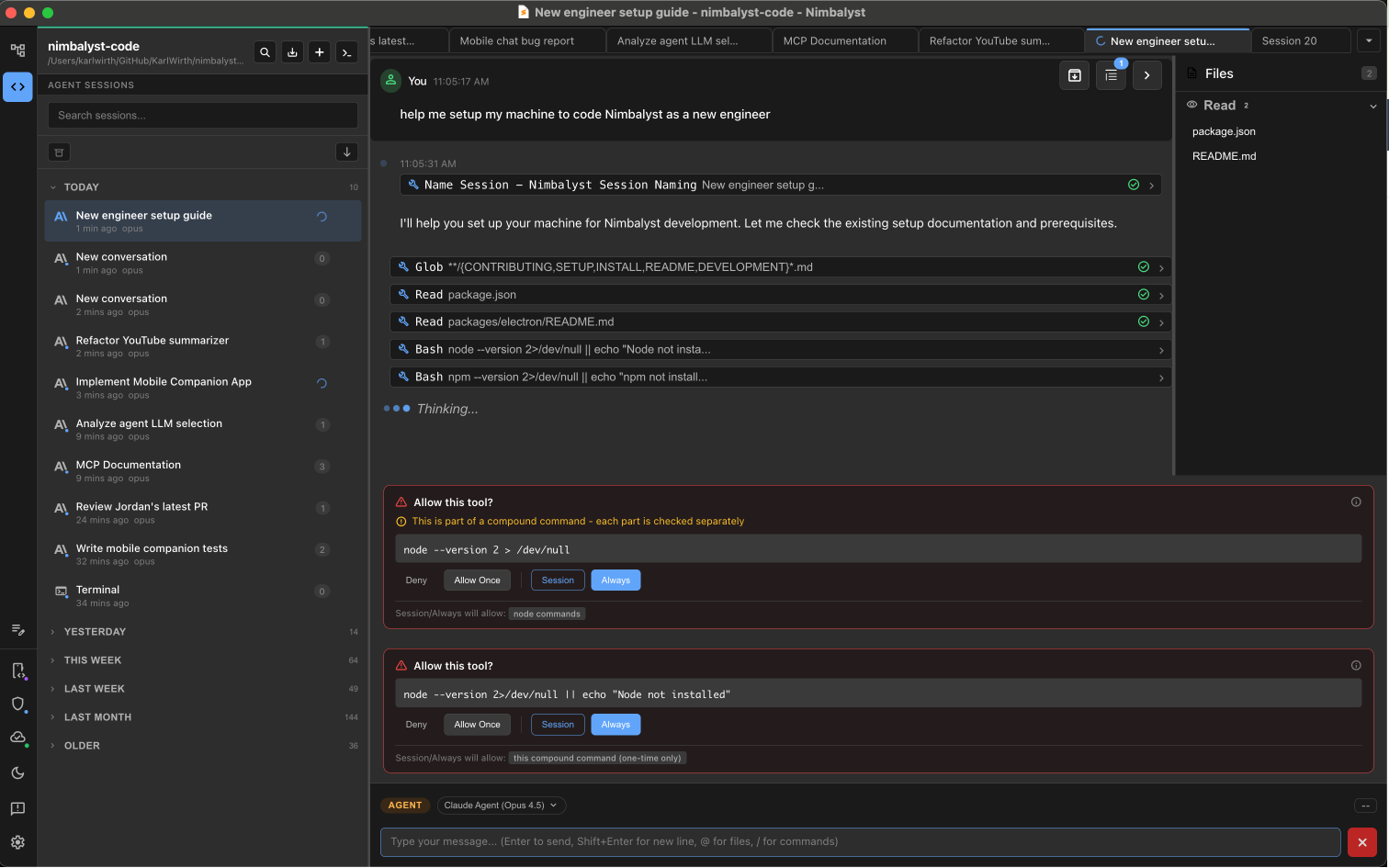Open settings gear in left rail
1389x868 pixels.
[x=17, y=842]
